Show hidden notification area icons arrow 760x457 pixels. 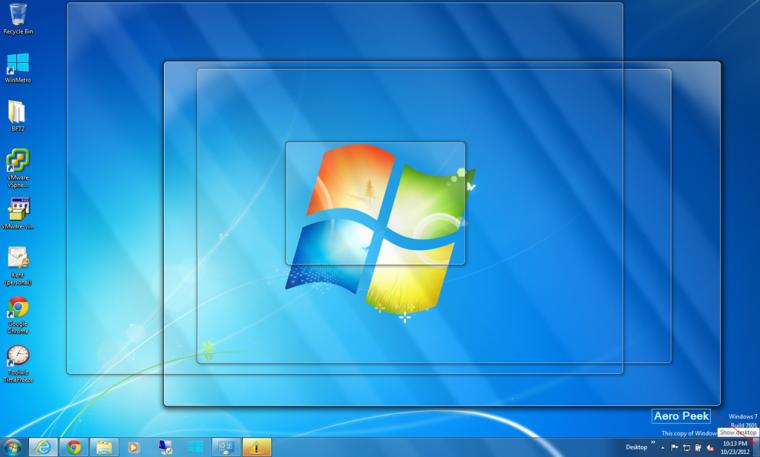tap(663, 448)
